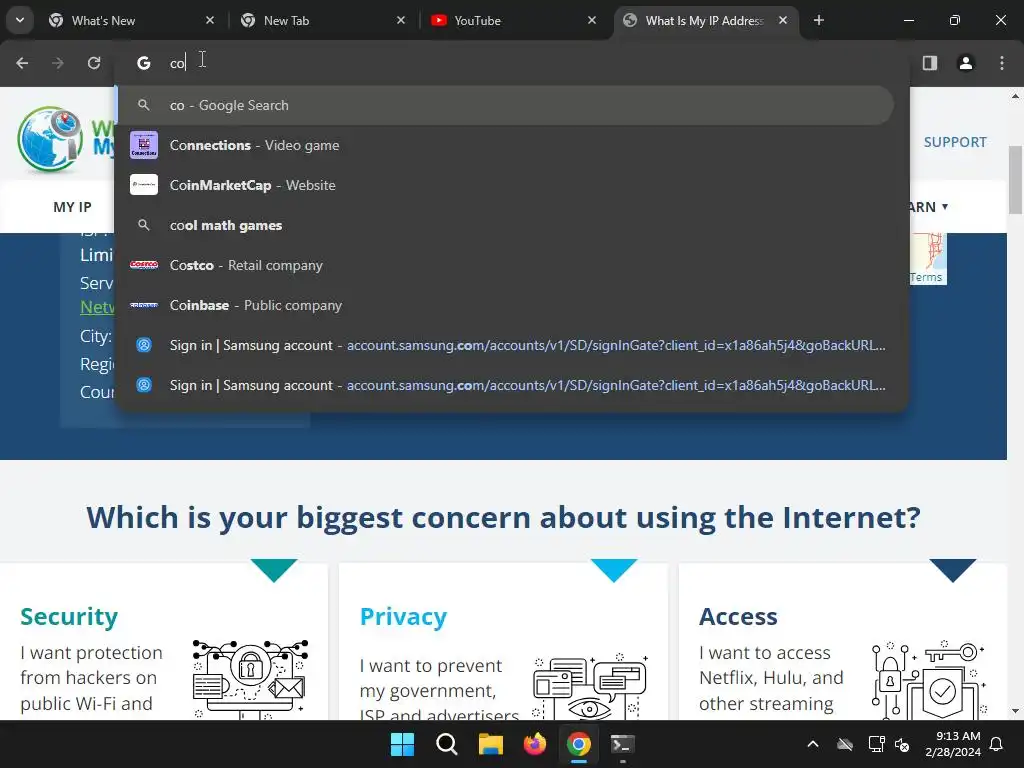Go back to the previous page

coord(22,63)
